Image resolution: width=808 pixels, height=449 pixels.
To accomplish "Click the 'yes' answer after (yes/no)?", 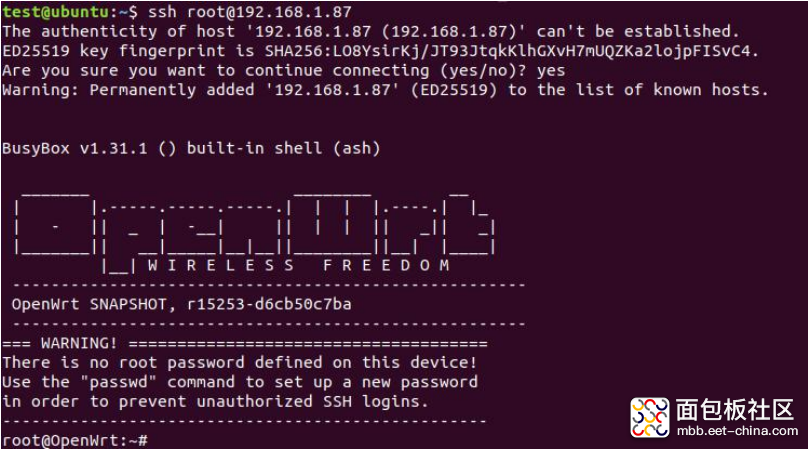I will 551,71.
